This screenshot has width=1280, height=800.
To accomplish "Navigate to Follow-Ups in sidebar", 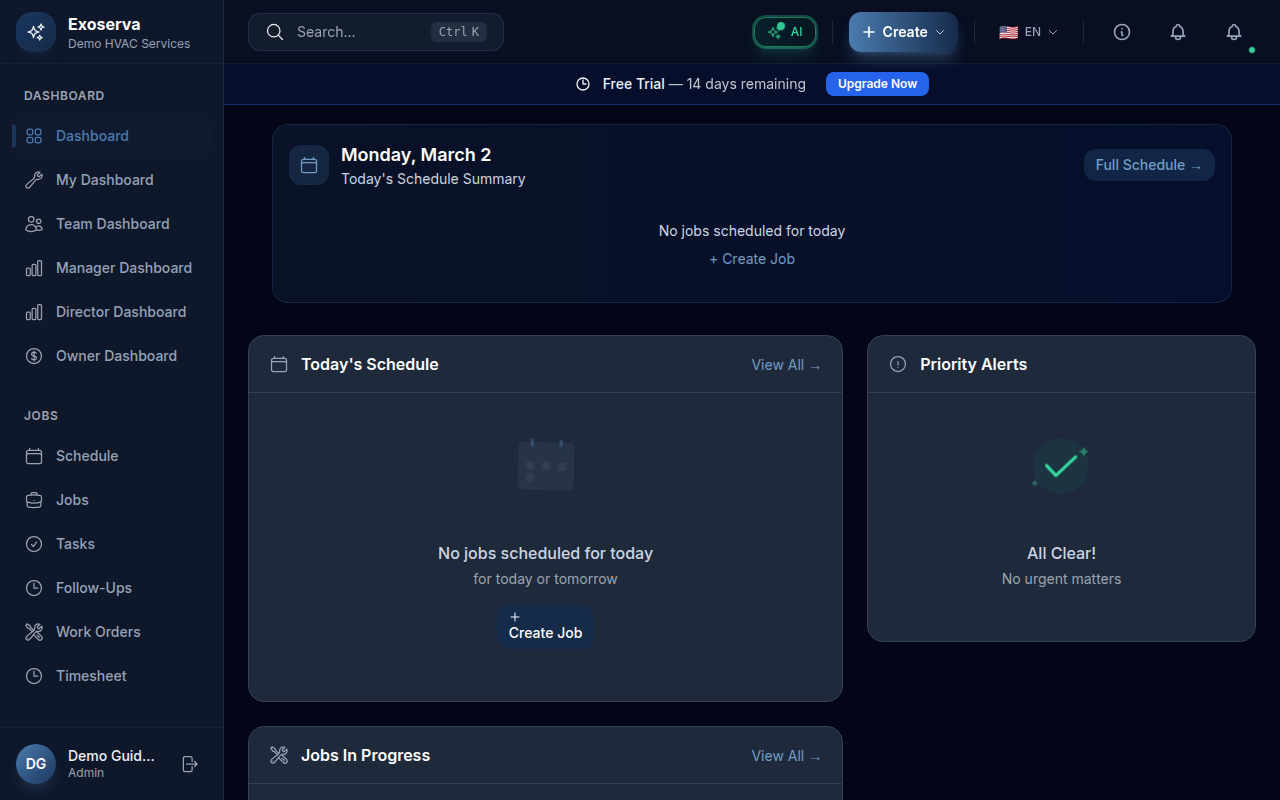I will coord(94,588).
